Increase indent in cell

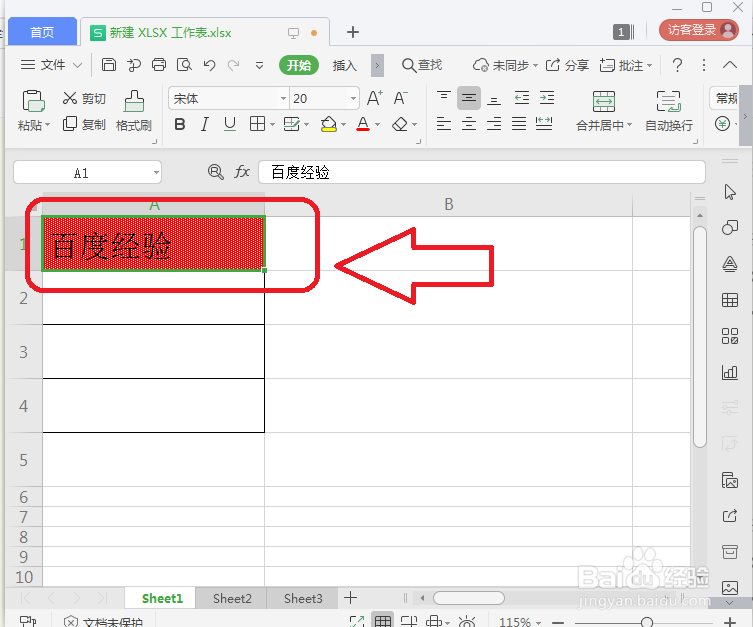(547, 98)
